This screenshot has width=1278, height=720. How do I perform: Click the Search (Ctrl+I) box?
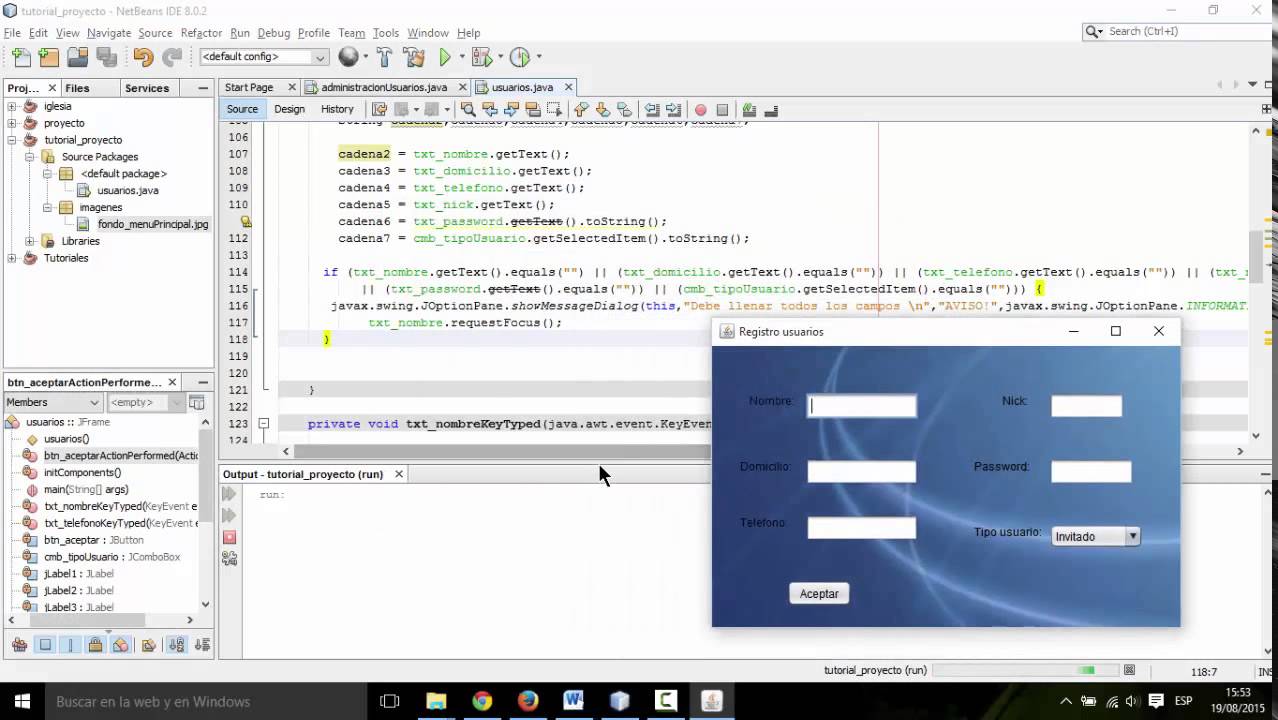(1177, 32)
